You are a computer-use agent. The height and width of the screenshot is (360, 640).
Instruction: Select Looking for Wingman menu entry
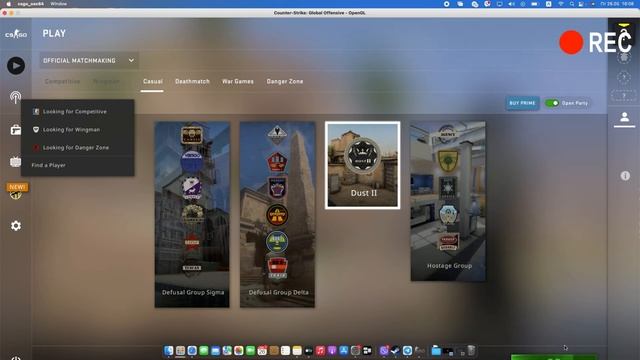[78, 129]
